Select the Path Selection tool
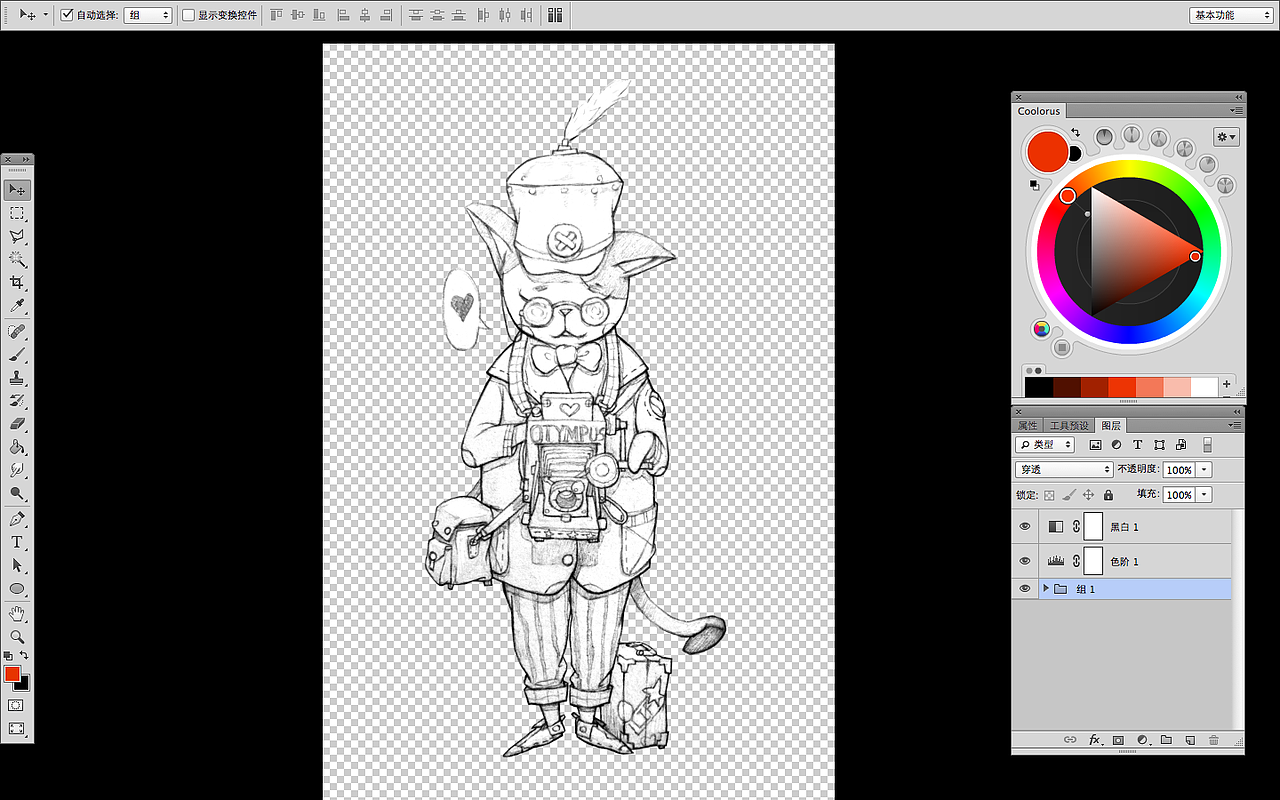The width and height of the screenshot is (1280, 800). coord(17,565)
